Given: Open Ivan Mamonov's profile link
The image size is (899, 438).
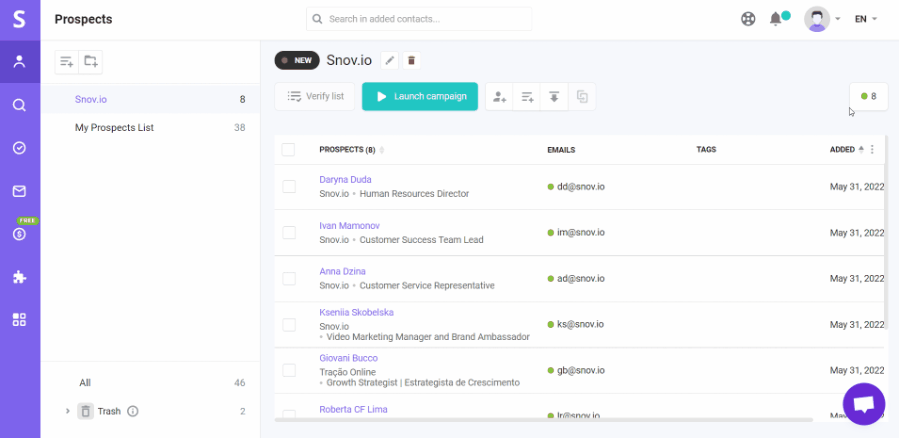Looking at the screenshot, I should (349, 225).
